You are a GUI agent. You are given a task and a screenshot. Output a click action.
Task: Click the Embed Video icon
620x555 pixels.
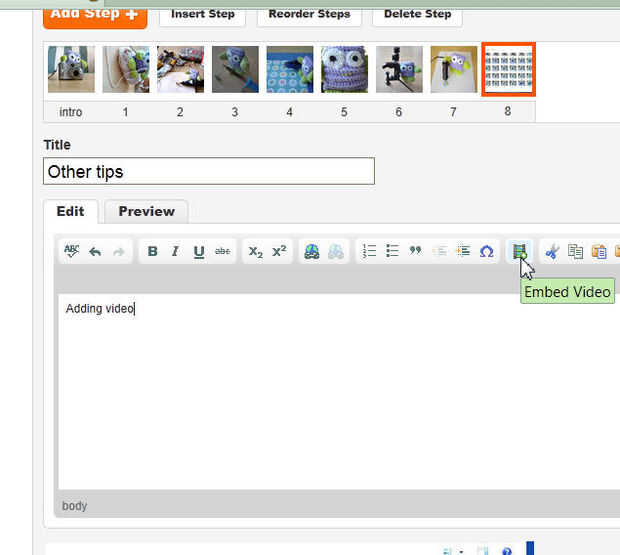pyautogui.click(x=519, y=251)
